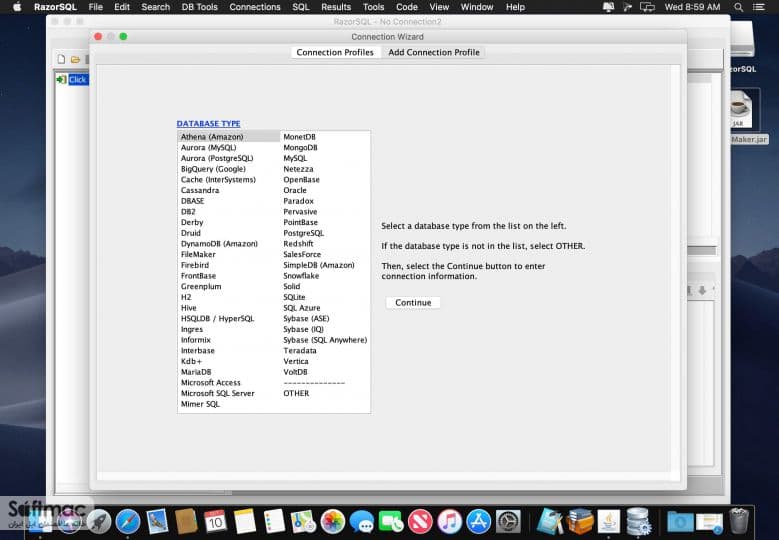Open the File menu
779x540 pixels.
click(95, 7)
